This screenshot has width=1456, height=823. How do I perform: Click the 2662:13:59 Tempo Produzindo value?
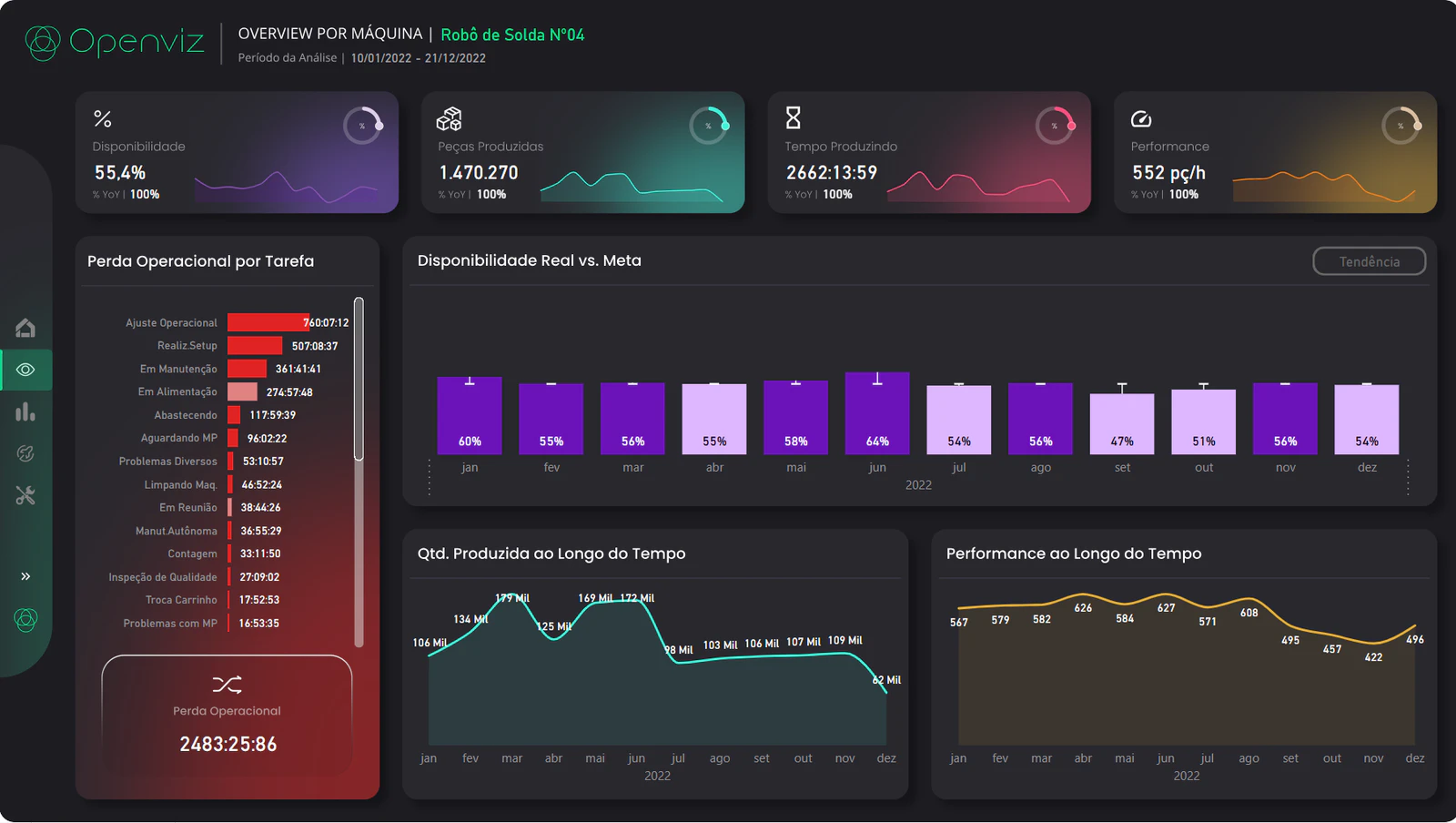[832, 173]
